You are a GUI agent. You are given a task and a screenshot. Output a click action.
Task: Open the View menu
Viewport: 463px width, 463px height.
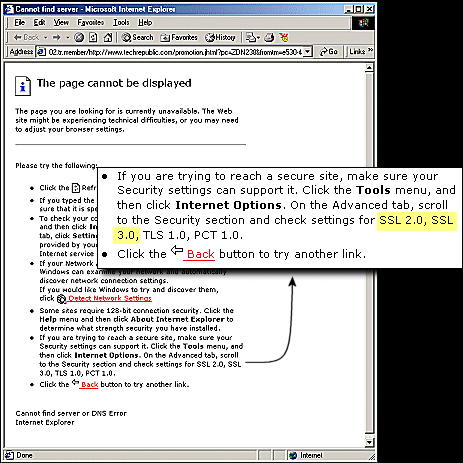tap(61, 22)
